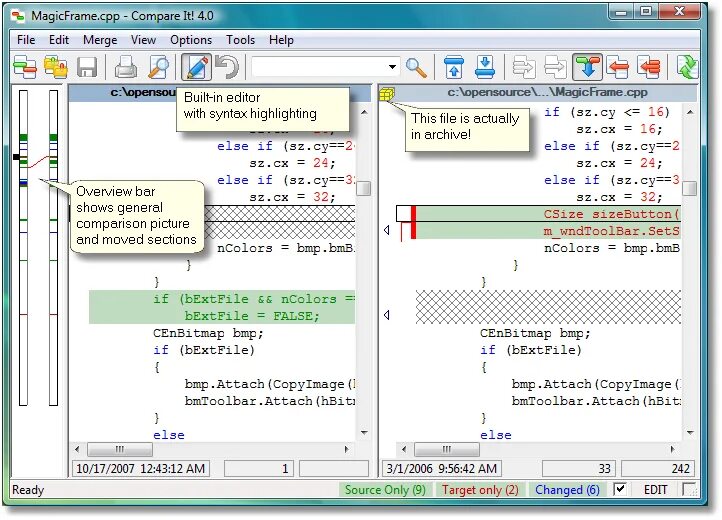The width and height of the screenshot is (722, 520).
Task: Click the print icon
Action: (126, 67)
